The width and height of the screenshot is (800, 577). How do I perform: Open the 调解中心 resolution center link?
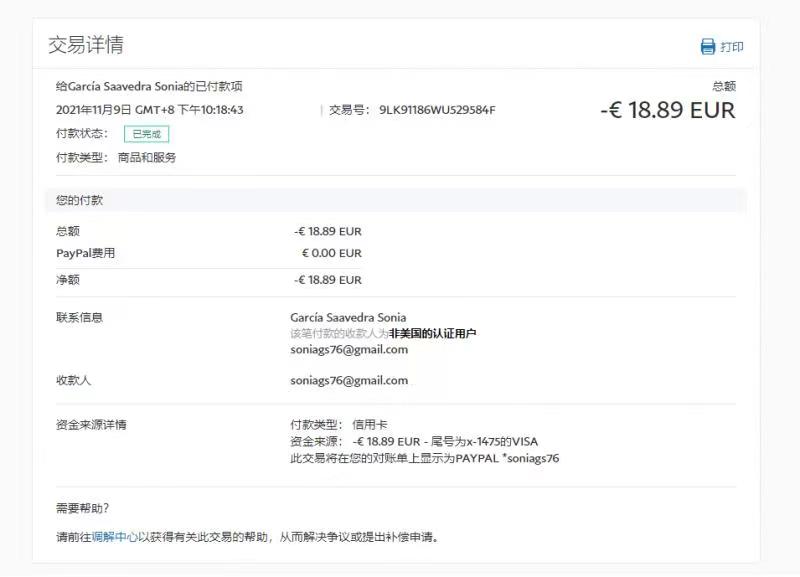[x=114, y=537]
